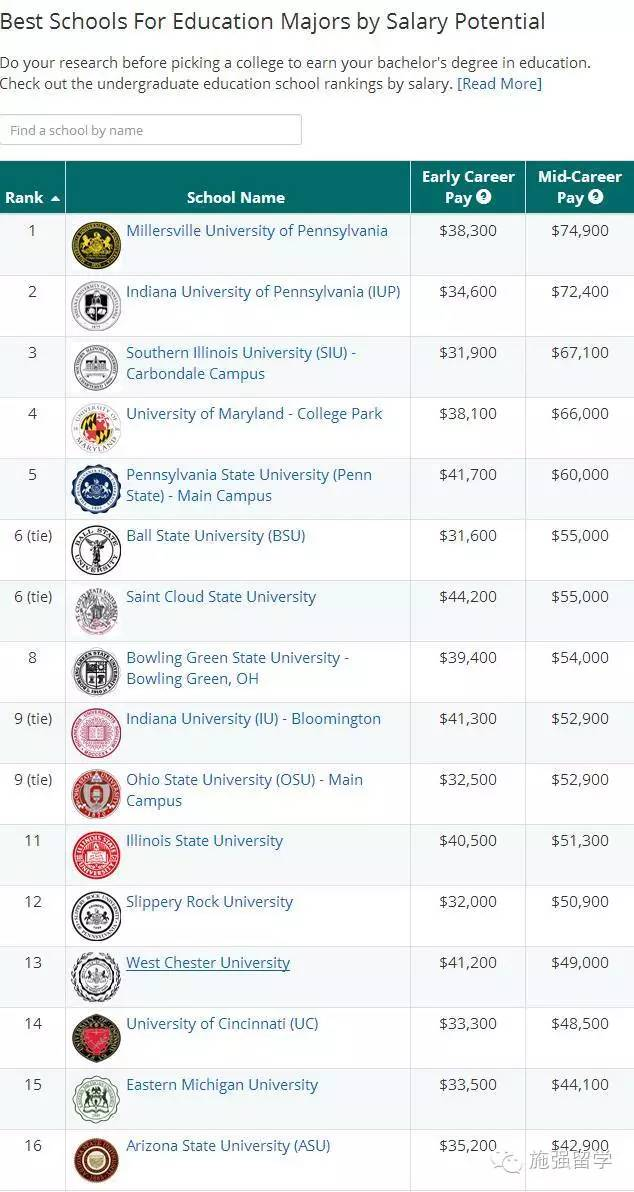634x1192 pixels.
Task: Focus the Find a school by name field
Action: tap(151, 130)
